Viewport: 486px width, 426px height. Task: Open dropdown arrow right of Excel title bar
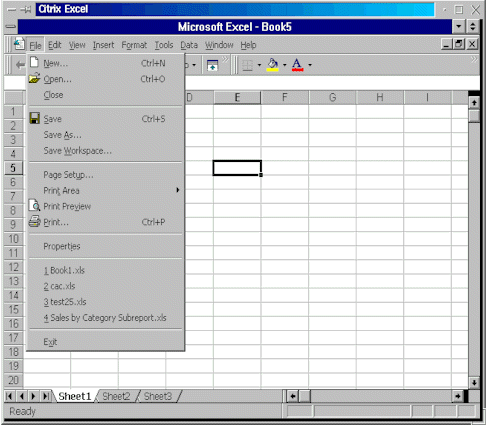(459, 26)
